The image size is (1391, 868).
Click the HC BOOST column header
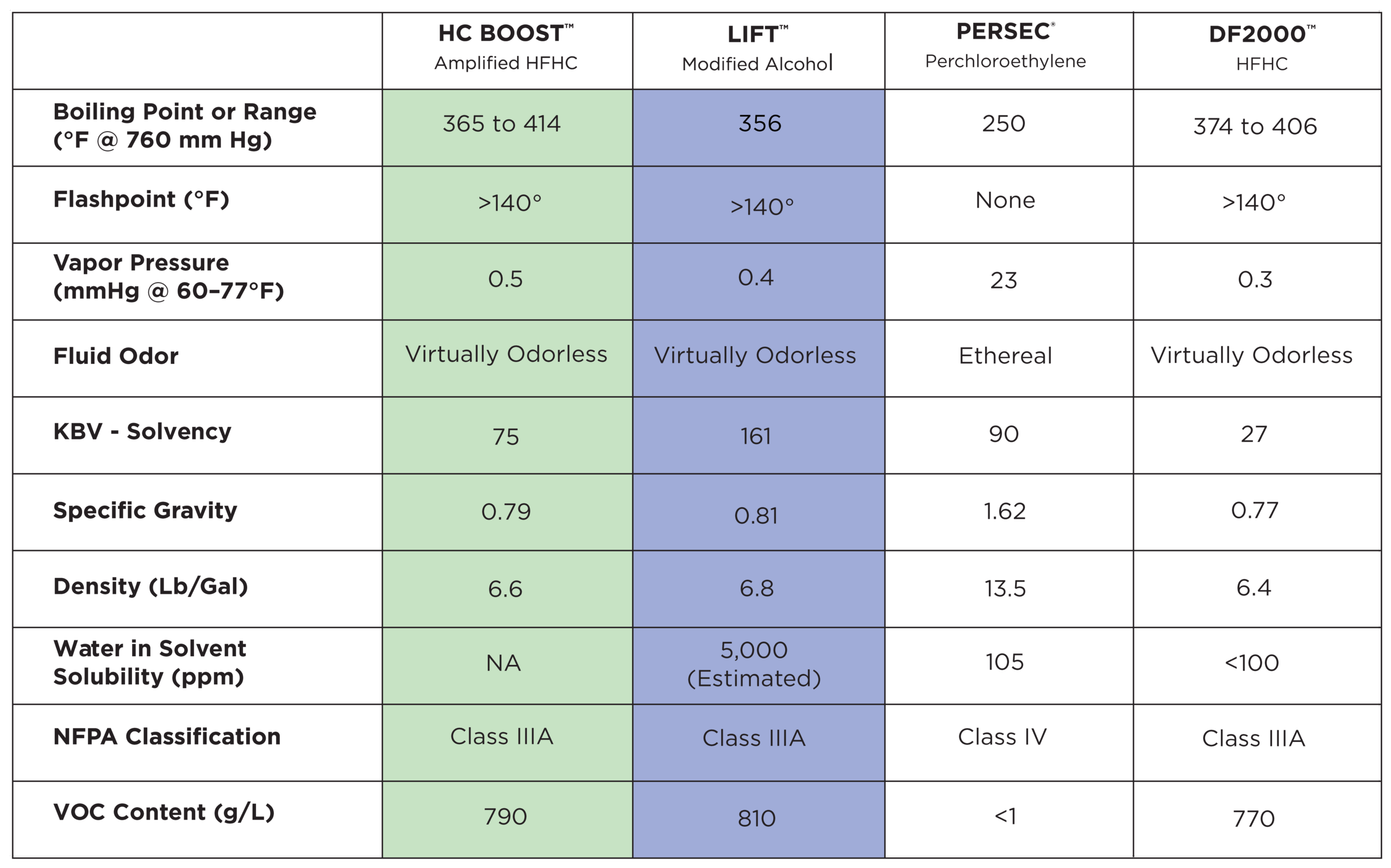[x=506, y=47]
